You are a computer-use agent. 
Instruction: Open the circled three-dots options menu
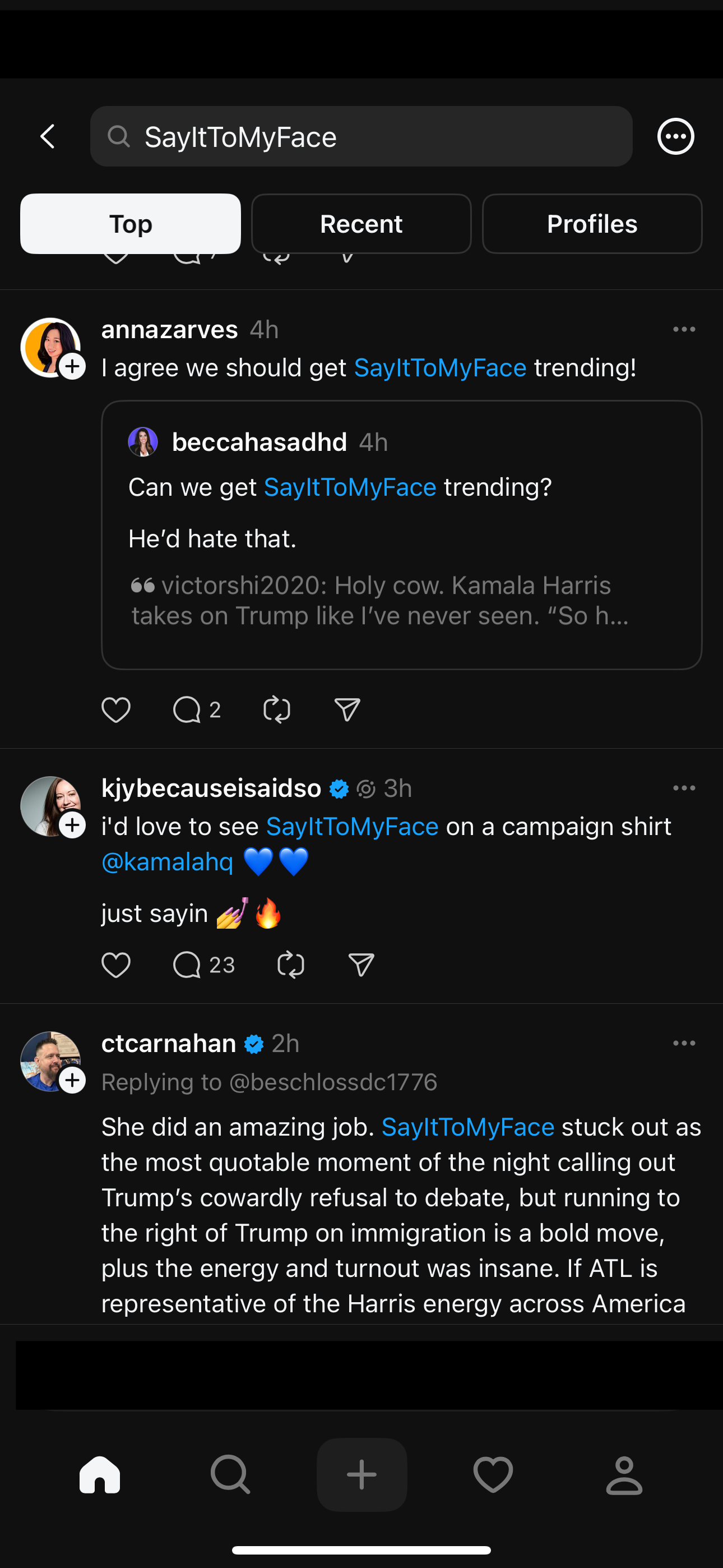point(675,136)
